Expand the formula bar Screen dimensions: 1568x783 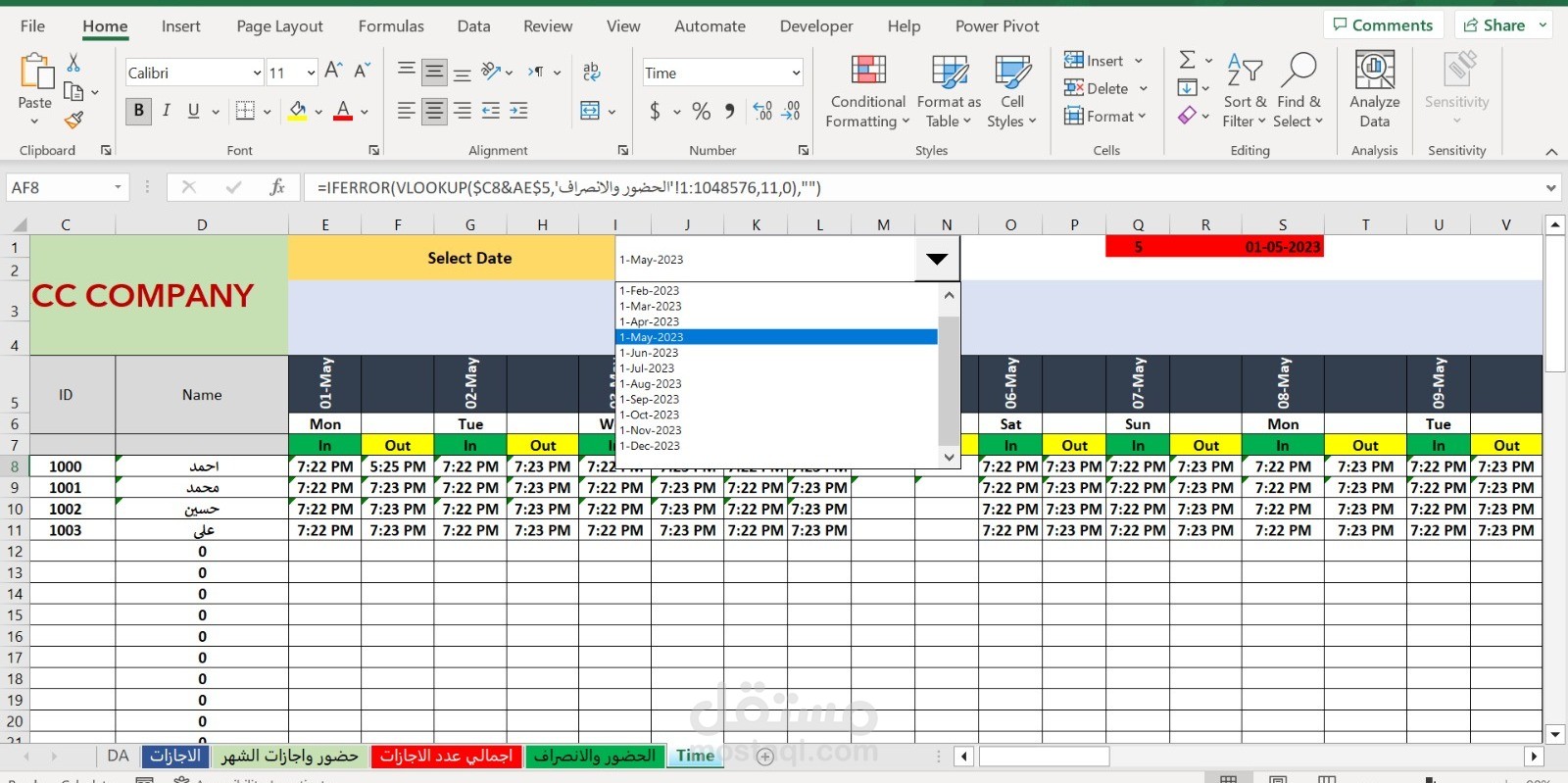point(1551,187)
